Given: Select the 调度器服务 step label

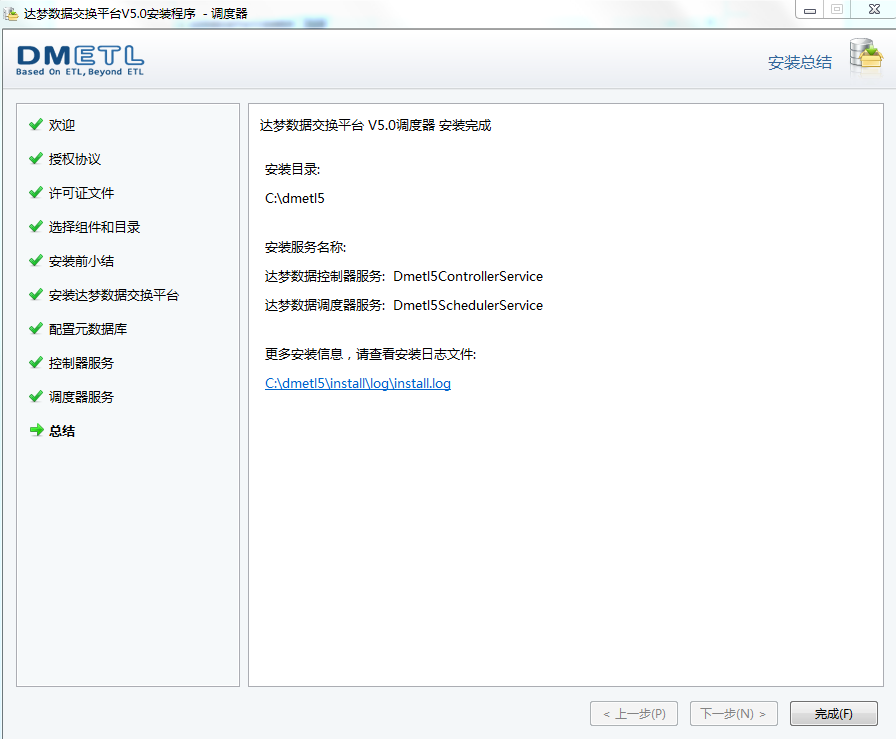Looking at the screenshot, I should [x=81, y=397].
